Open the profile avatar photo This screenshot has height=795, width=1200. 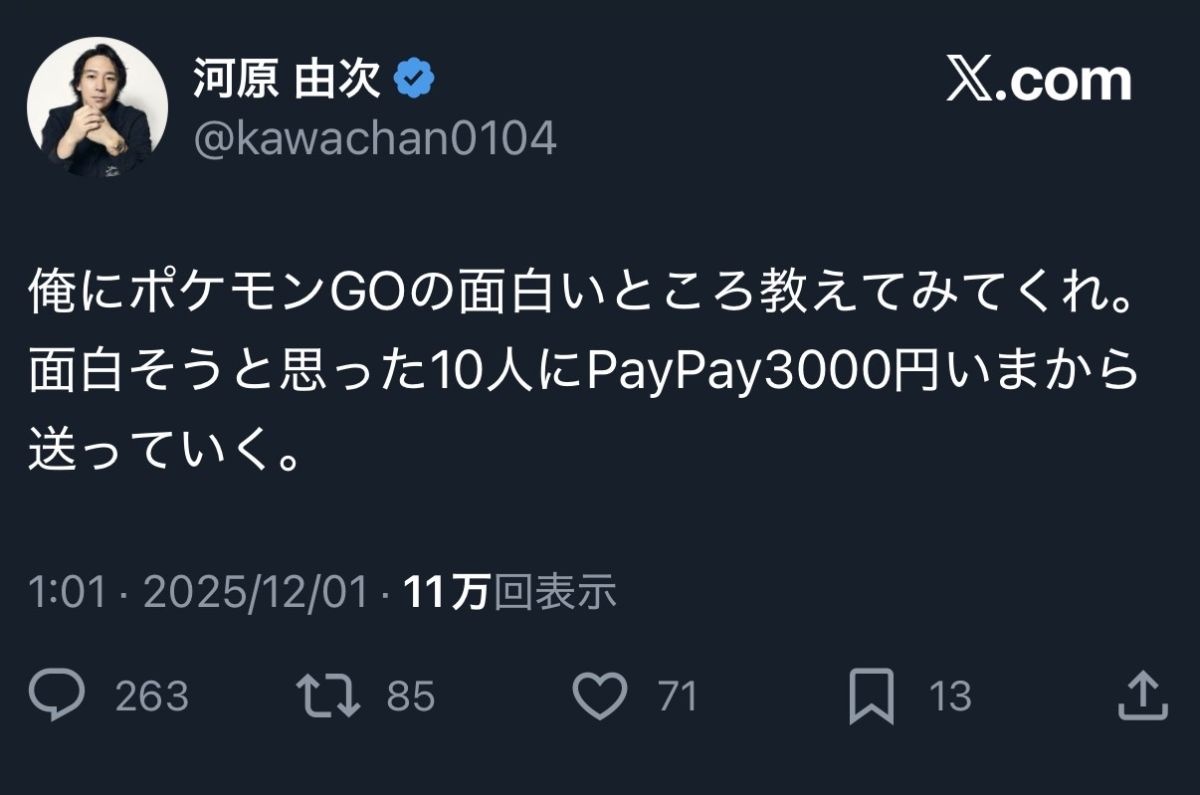(97, 107)
